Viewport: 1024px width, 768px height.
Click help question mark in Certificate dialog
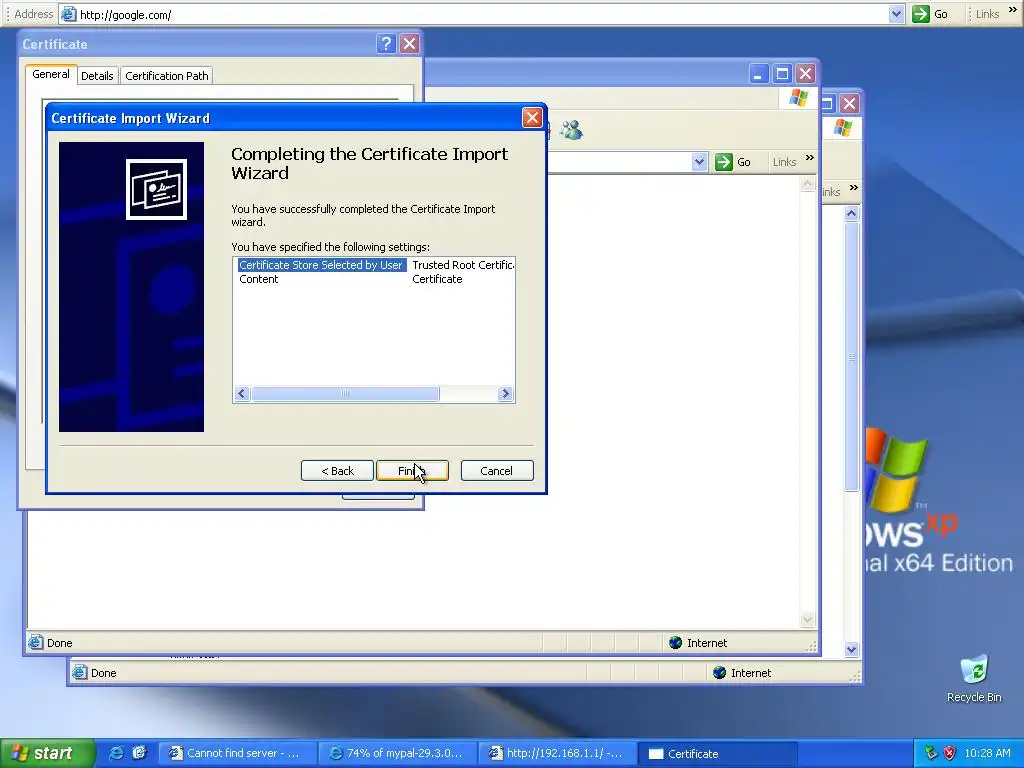coord(386,44)
